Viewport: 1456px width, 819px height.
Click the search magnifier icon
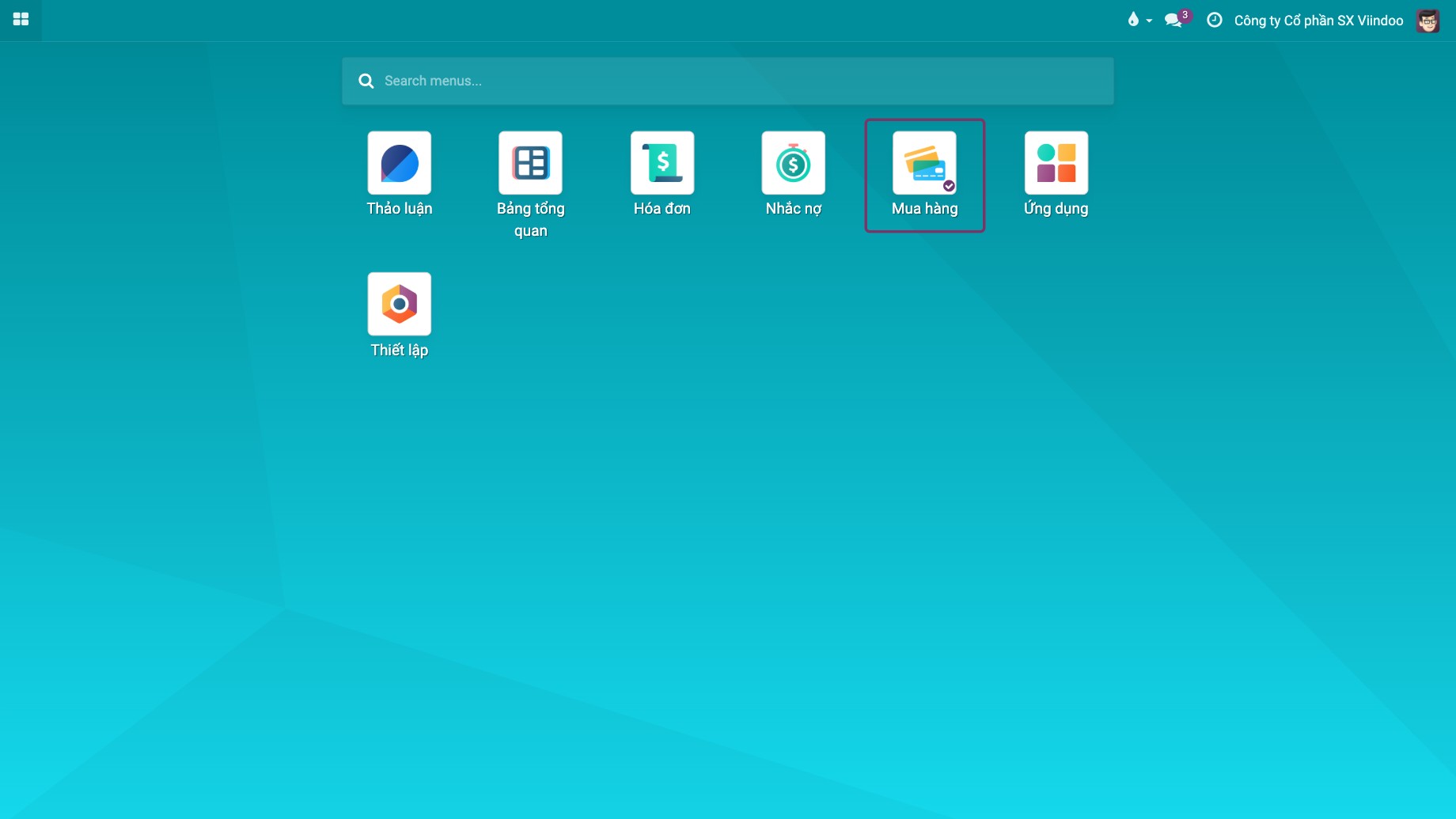[366, 81]
